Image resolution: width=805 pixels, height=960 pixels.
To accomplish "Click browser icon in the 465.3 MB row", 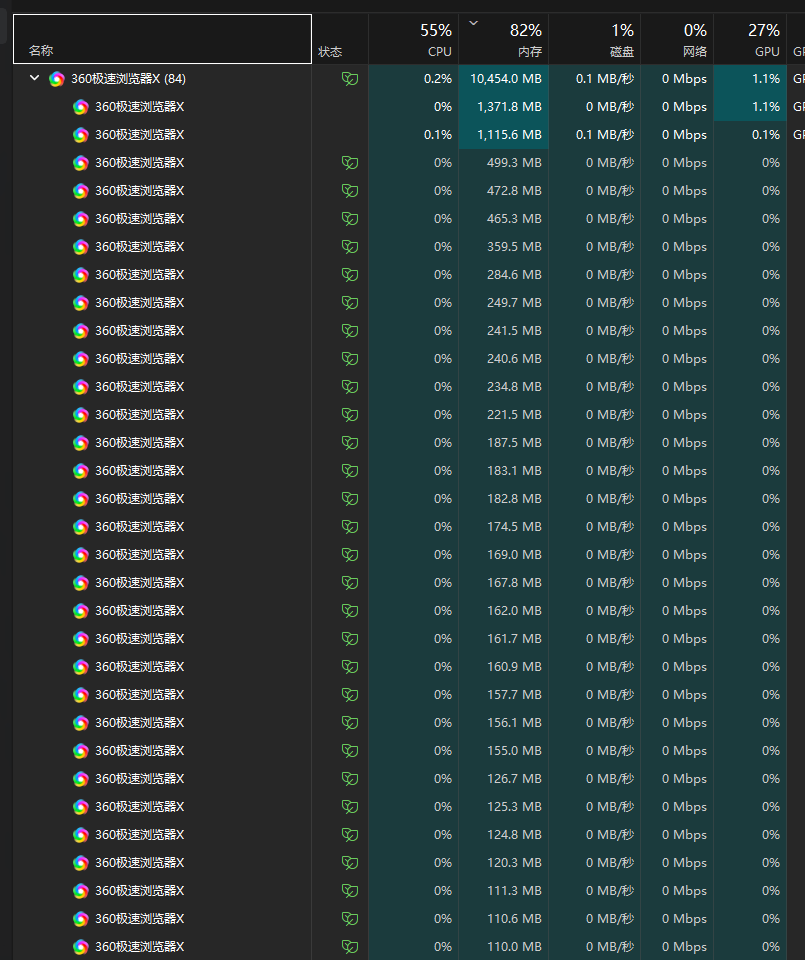I will pyautogui.click(x=81, y=219).
